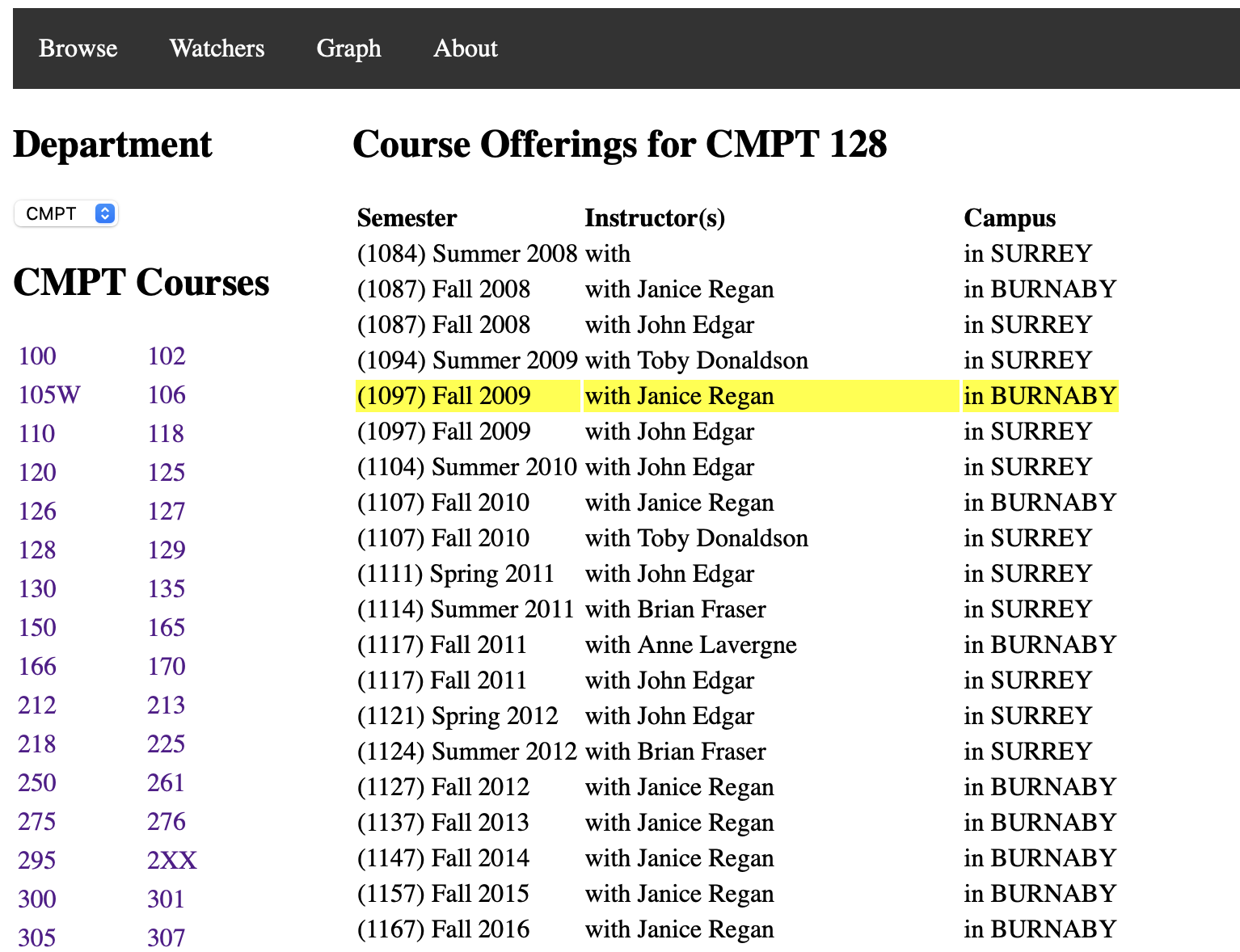Image resolution: width=1240 pixels, height=952 pixels.
Task: Open the About page link
Action: (x=466, y=48)
